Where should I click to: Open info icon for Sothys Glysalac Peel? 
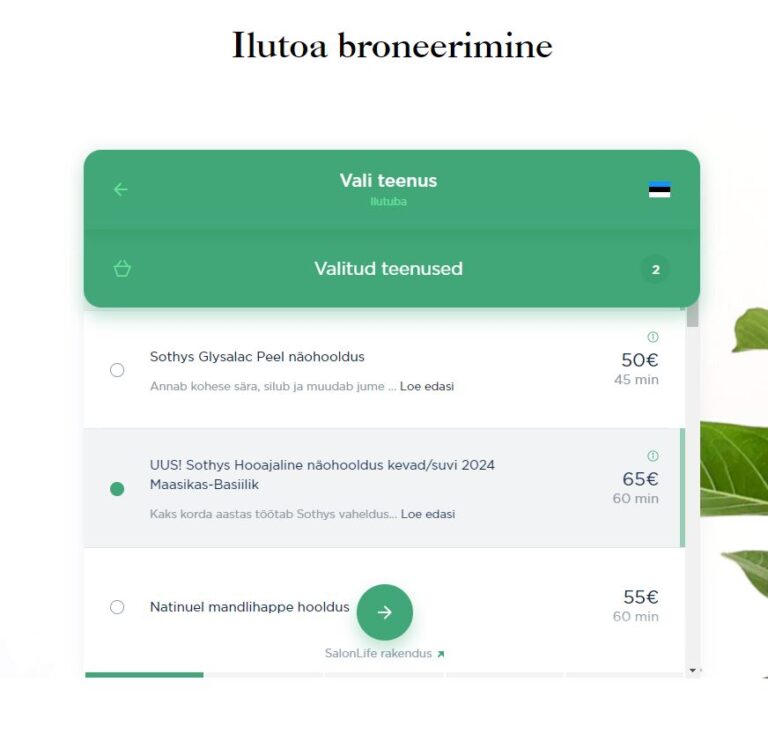652,337
